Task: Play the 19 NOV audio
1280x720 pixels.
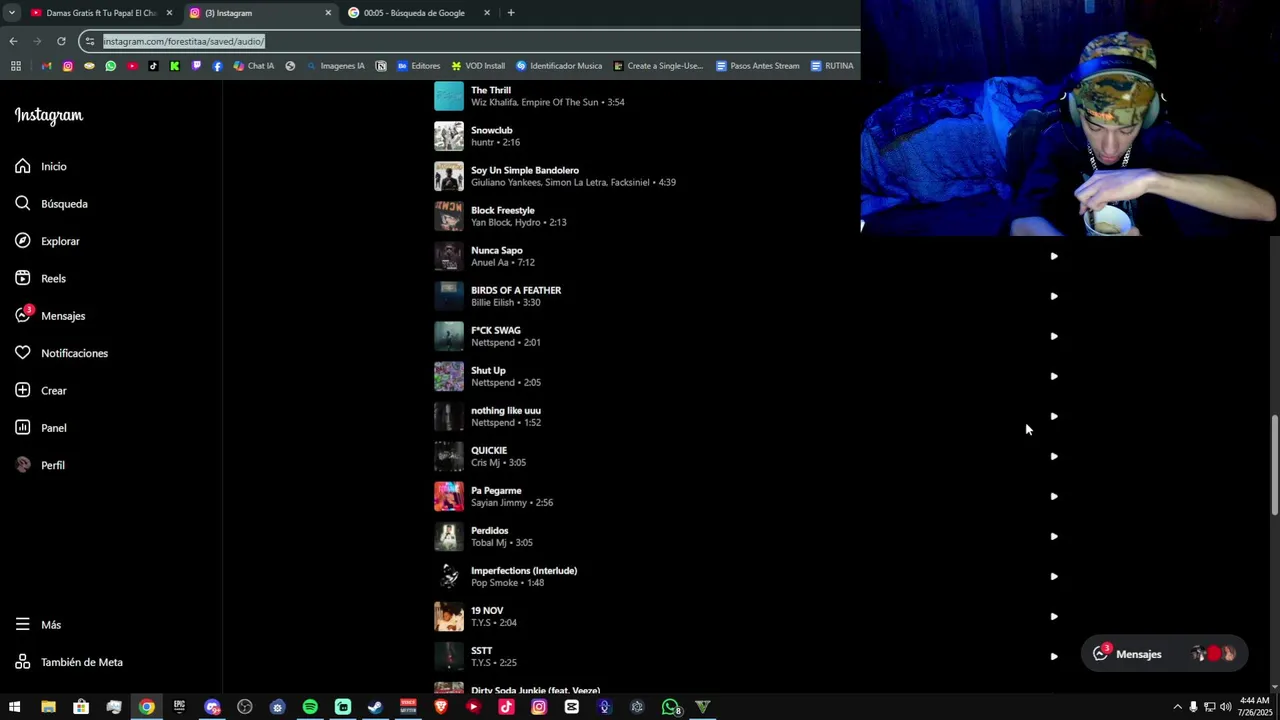Action: pos(1054,616)
